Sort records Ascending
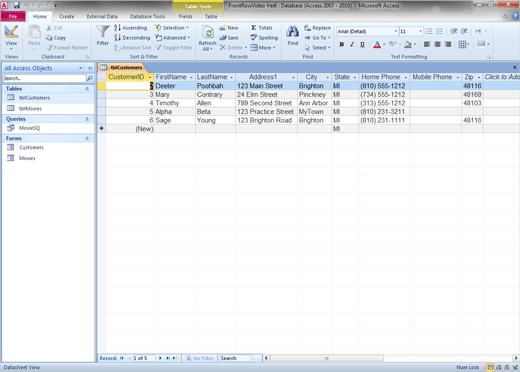The image size is (520, 372). 131,28
